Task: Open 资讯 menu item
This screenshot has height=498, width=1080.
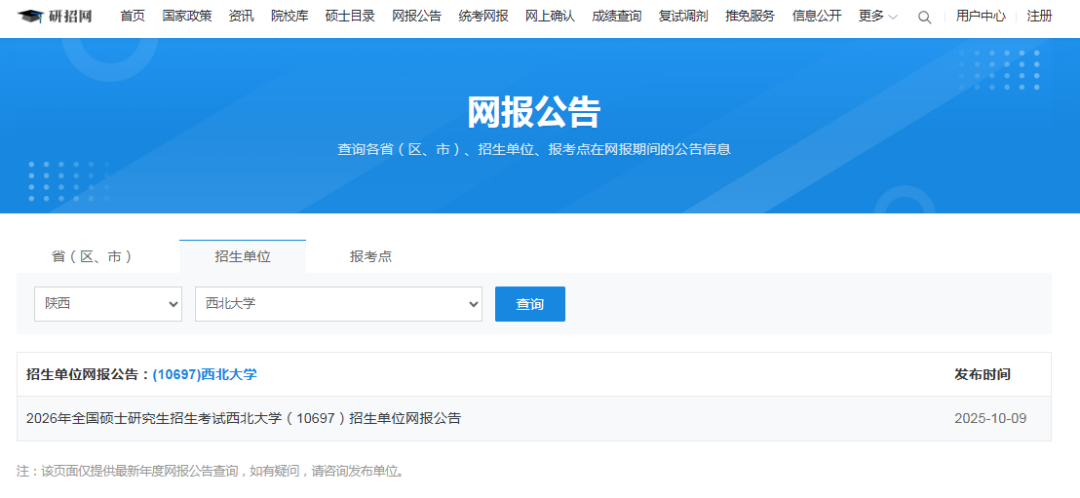Action: pos(241,17)
